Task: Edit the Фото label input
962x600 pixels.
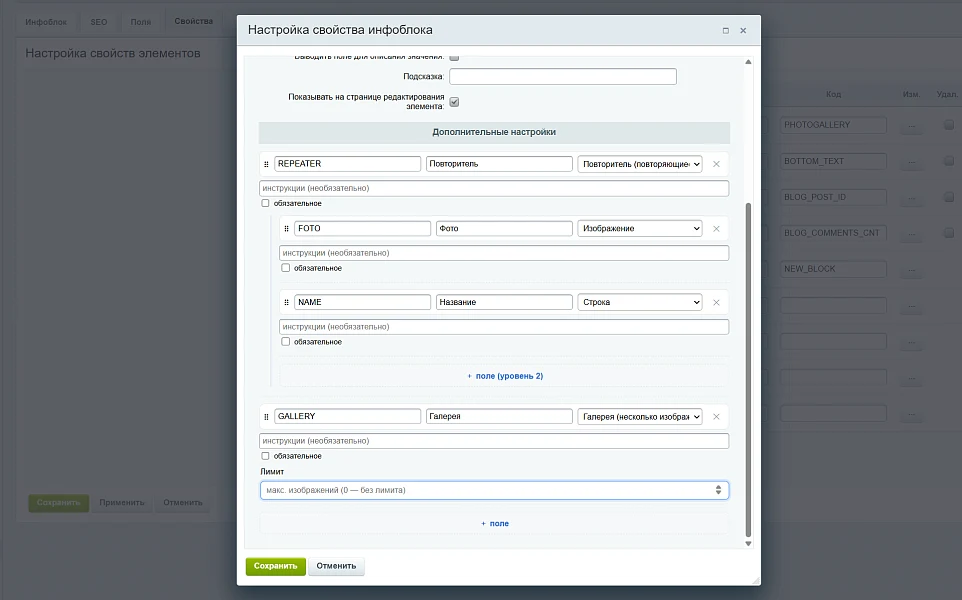Action: click(x=504, y=228)
